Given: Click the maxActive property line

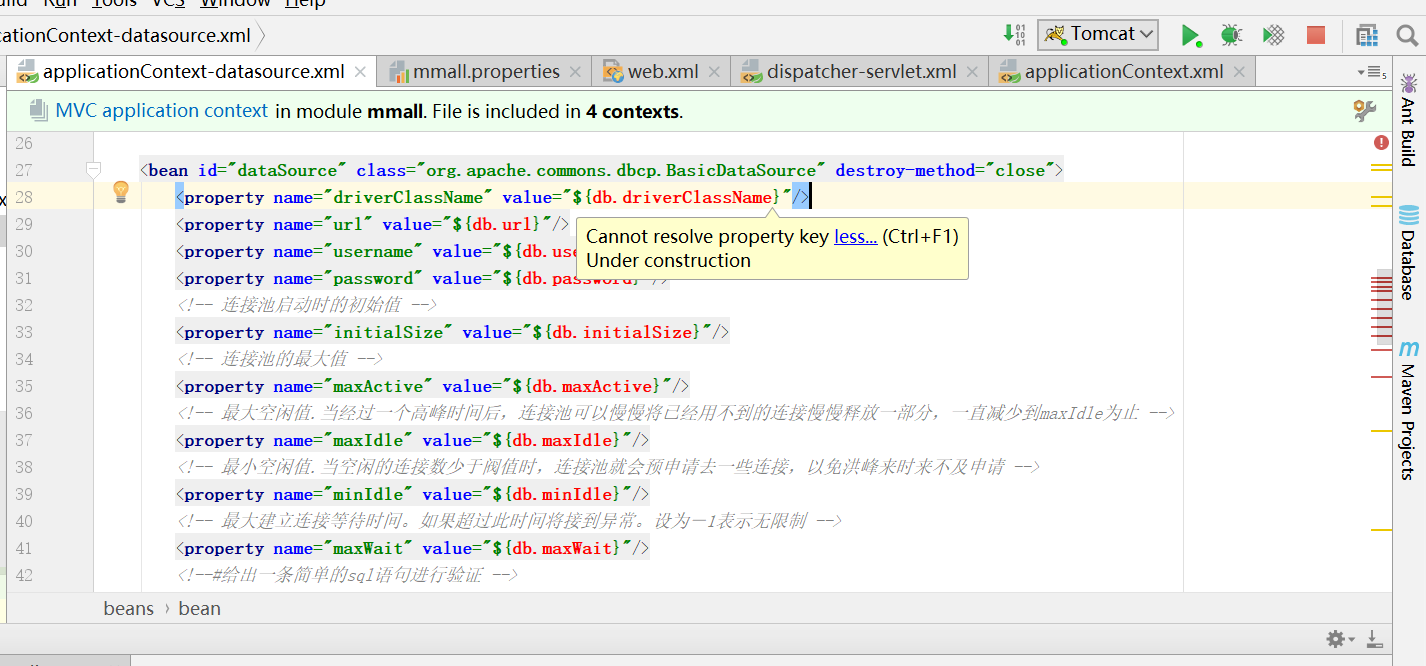Looking at the screenshot, I should [x=433, y=386].
